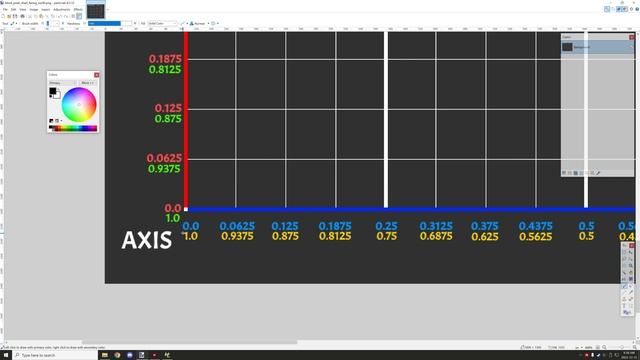
Task: Open the View menu
Action: (x=23, y=9)
